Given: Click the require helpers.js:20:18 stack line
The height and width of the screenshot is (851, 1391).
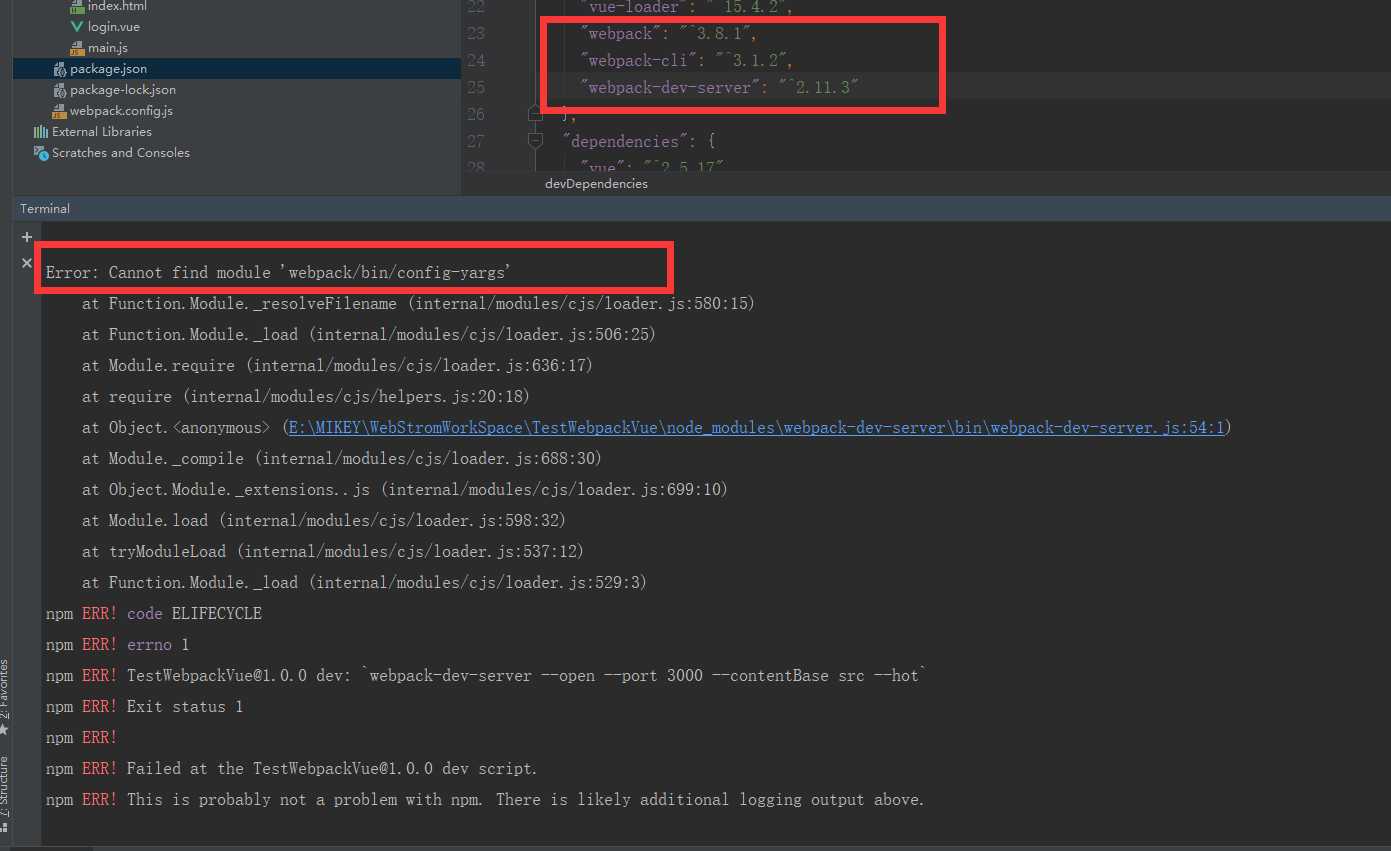Looking at the screenshot, I should point(306,397).
